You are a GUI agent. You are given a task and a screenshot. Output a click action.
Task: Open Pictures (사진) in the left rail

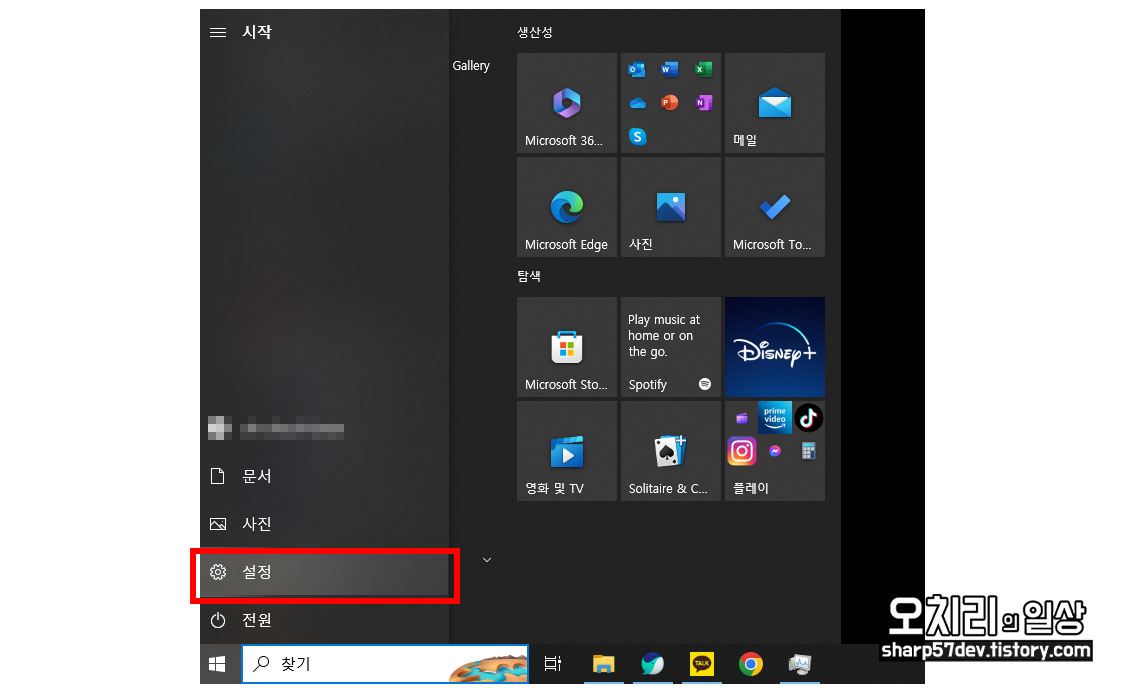click(x=325, y=524)
